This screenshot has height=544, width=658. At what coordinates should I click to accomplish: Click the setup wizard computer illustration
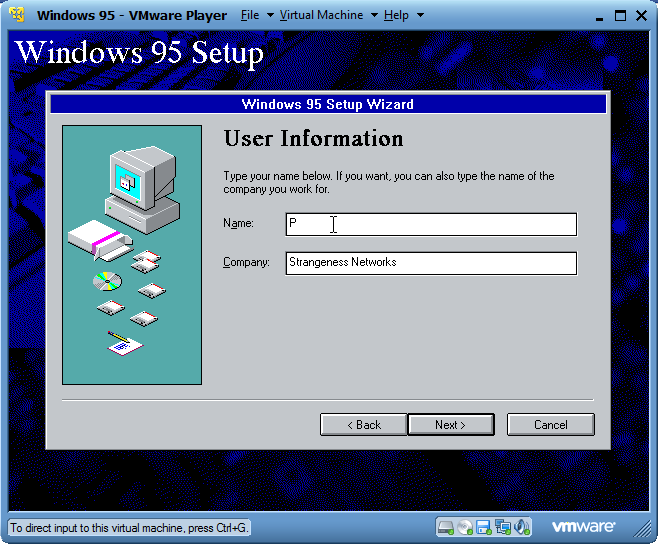pyautogui.click(x=132, y=255)
